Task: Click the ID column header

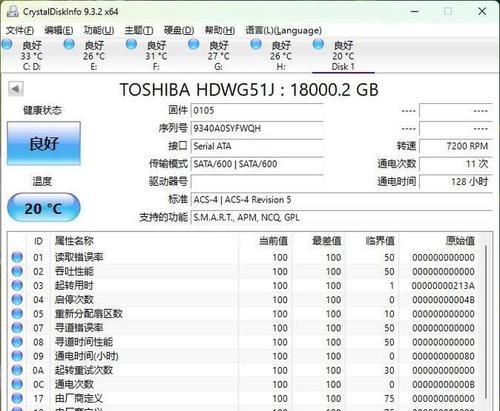Action: pyautogui.click(x=38, y=241)
